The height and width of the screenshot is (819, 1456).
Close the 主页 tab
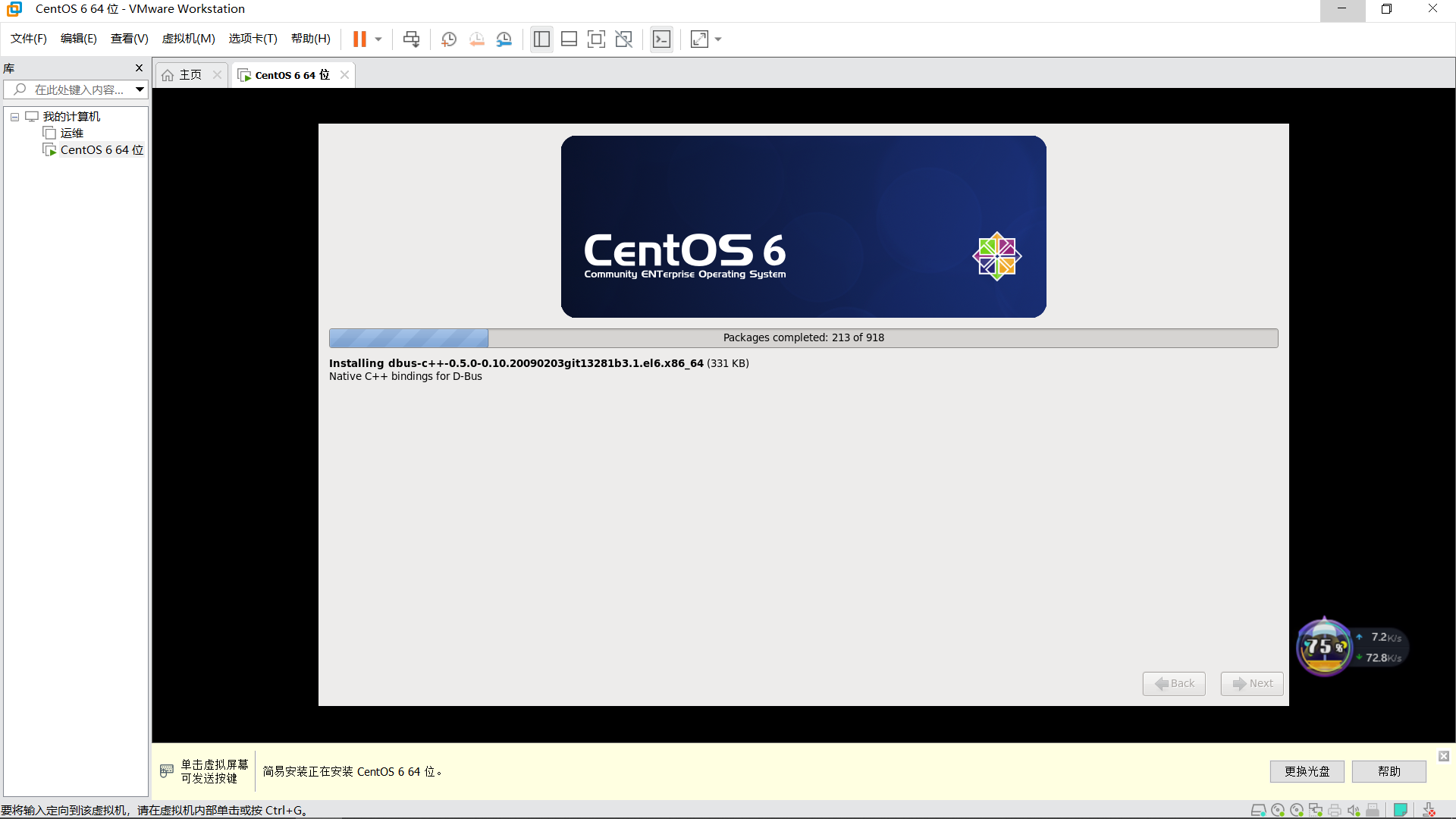click(217, 75)
